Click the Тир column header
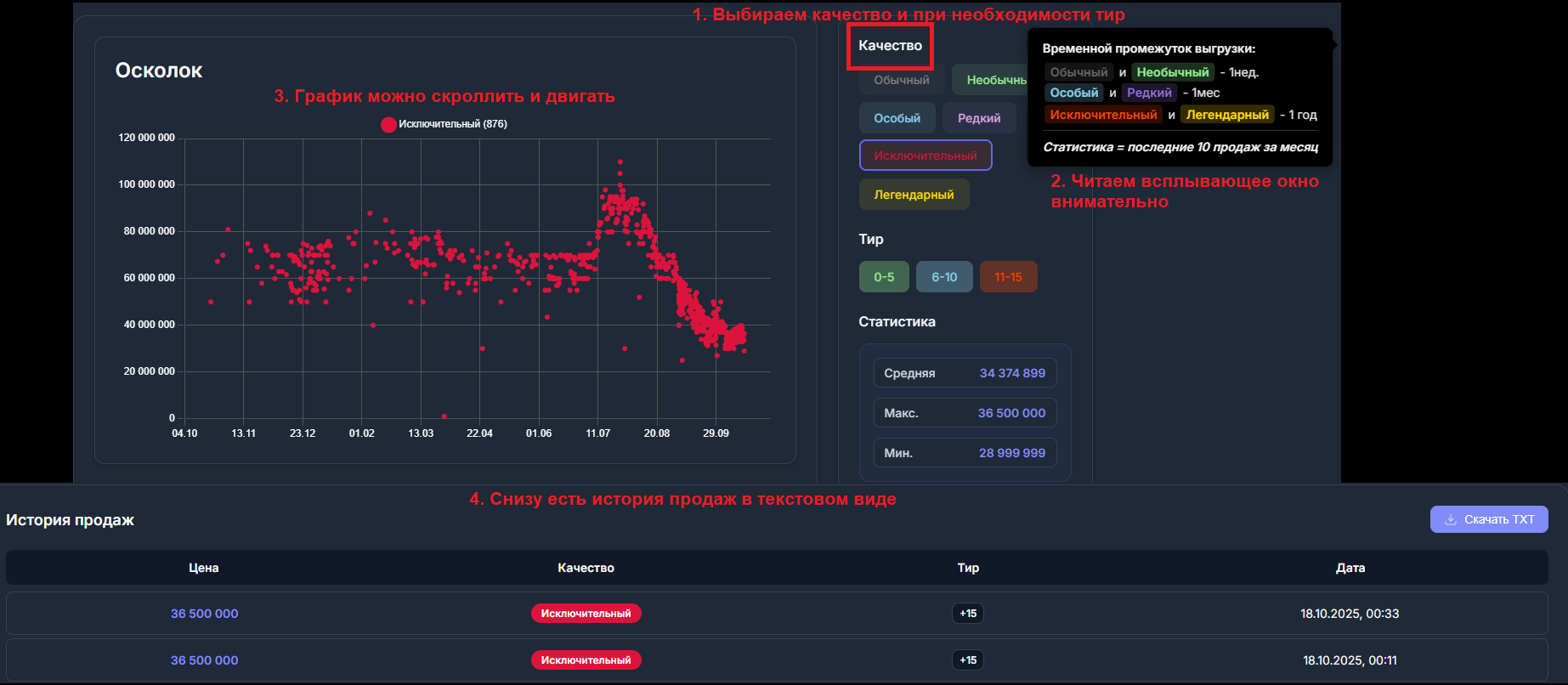The height and width of the screenshot is (685, 1568). click(x=968, y=568)
